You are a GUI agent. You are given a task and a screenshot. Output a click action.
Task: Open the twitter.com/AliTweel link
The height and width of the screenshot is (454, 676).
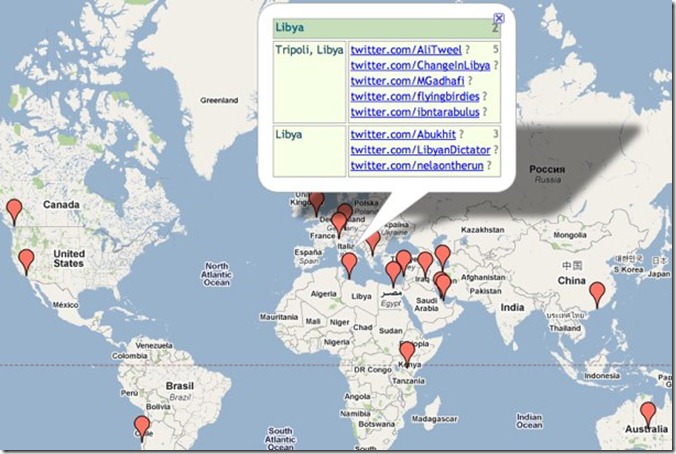[x=406, y=50]
